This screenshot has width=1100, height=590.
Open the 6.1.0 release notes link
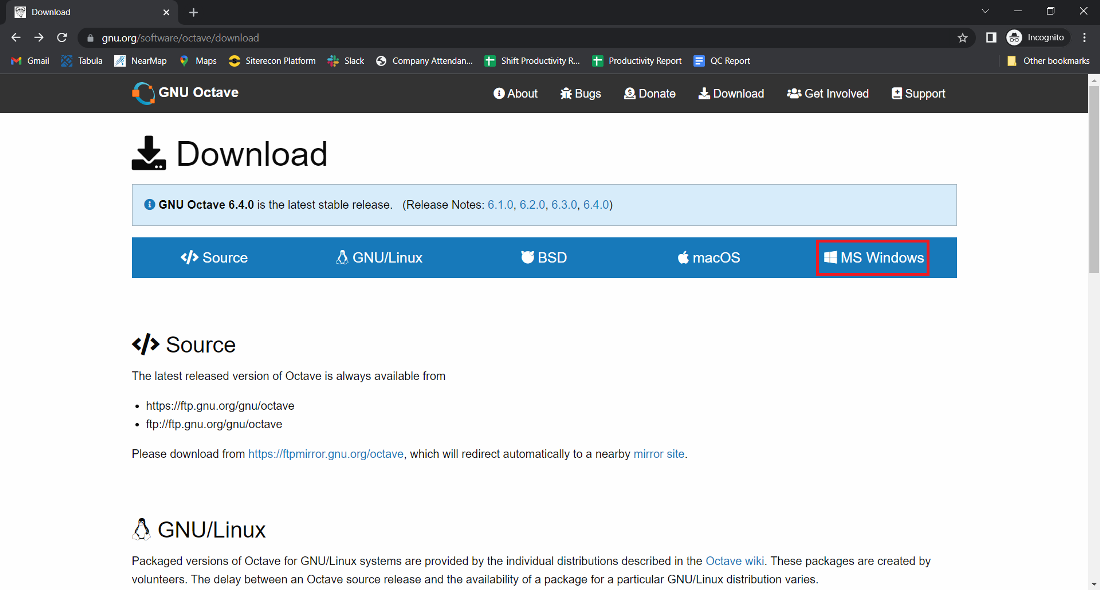pos(500,205)
